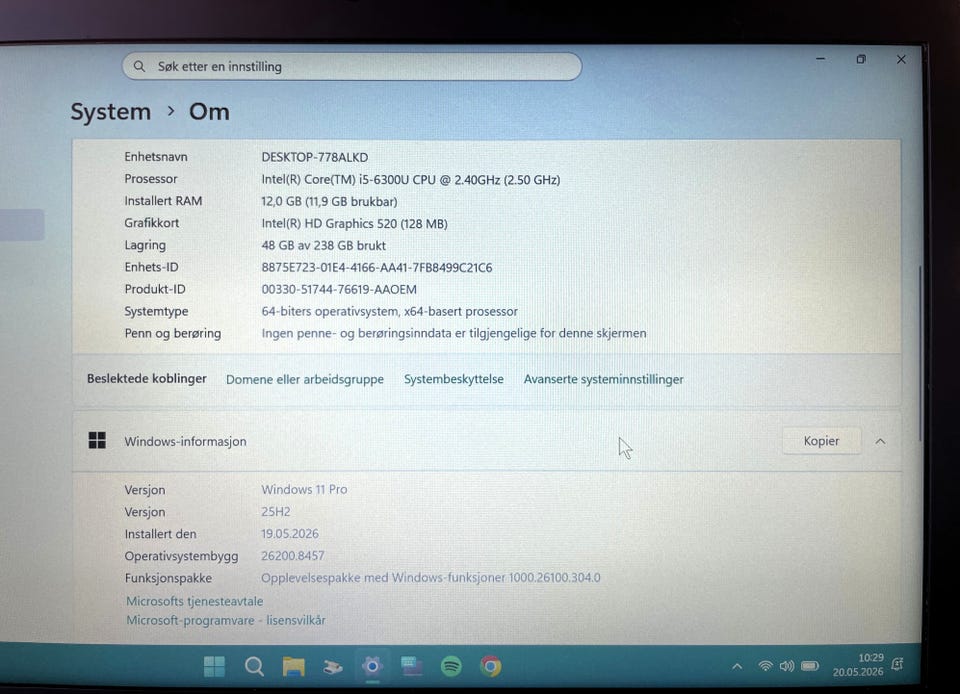The width and height of the screenshot is (960, 694).
Task: Click the Kopier button
Action: coord(821,441)
